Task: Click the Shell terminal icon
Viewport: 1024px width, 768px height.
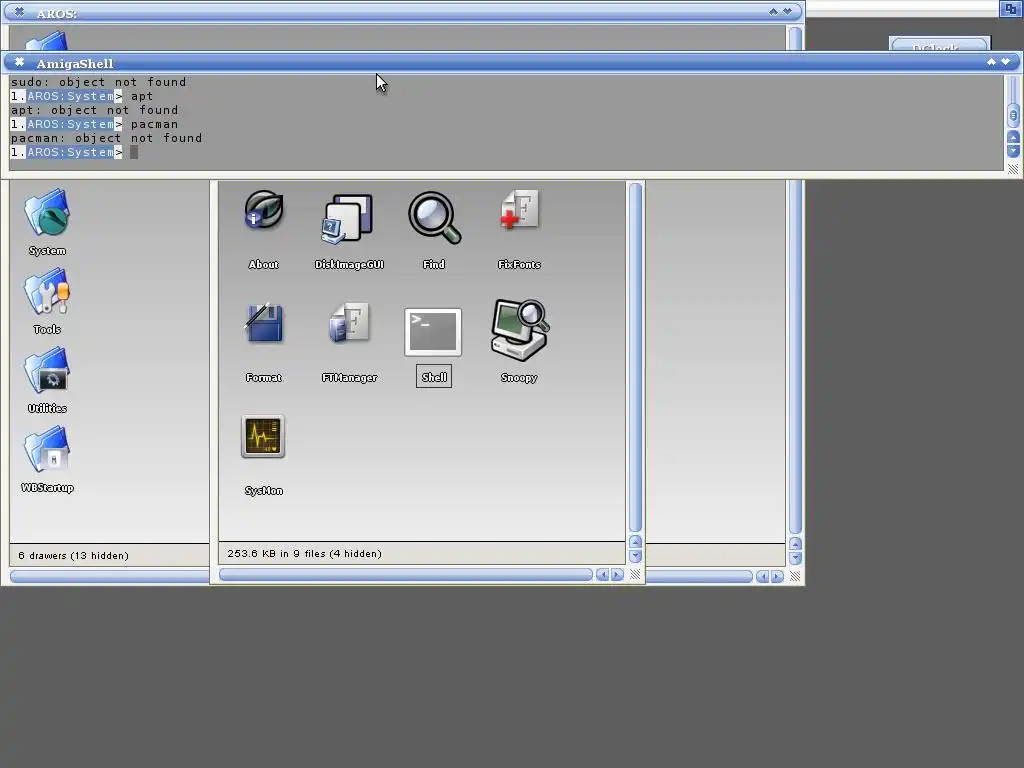Action: (433, 332)
